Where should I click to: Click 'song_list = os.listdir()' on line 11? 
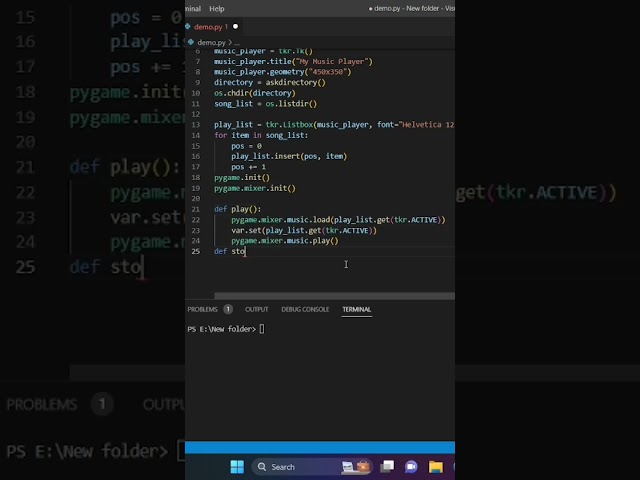265,104
